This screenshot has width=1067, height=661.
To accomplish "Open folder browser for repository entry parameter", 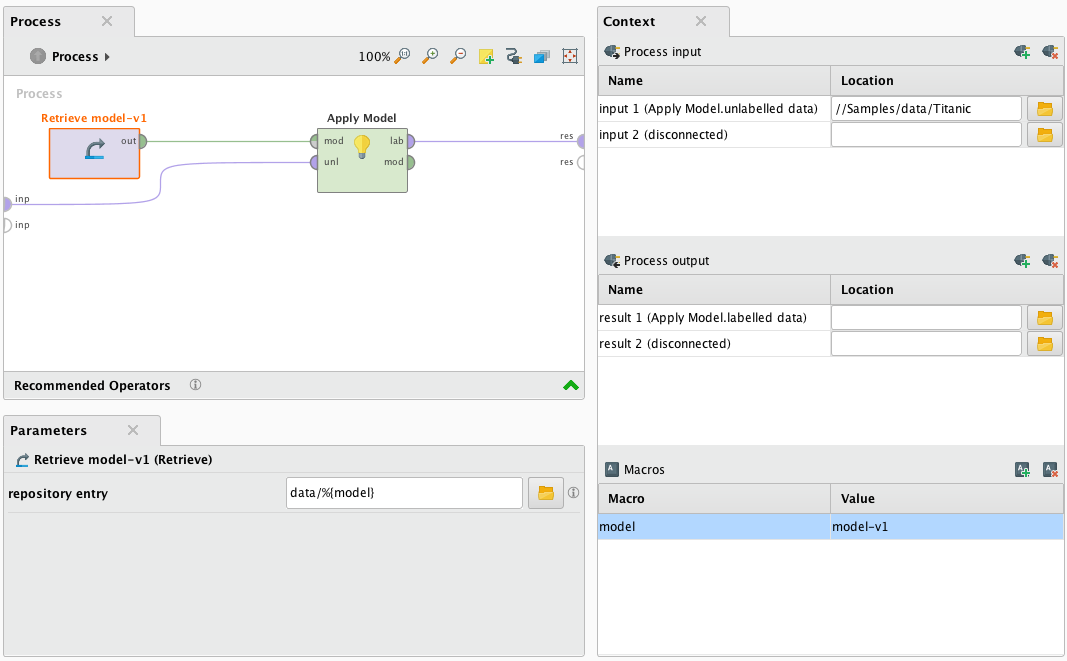I will [x=545, y=493].
